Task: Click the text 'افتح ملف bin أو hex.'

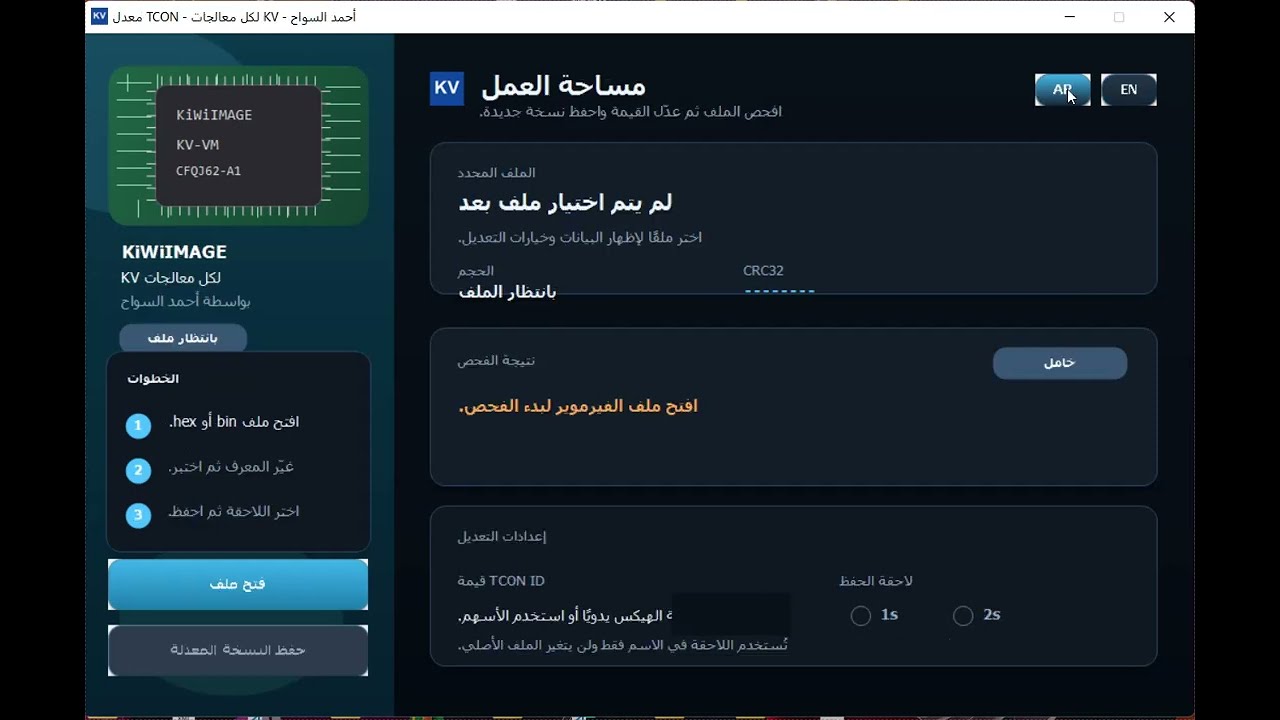Action: tap(234, 422)
